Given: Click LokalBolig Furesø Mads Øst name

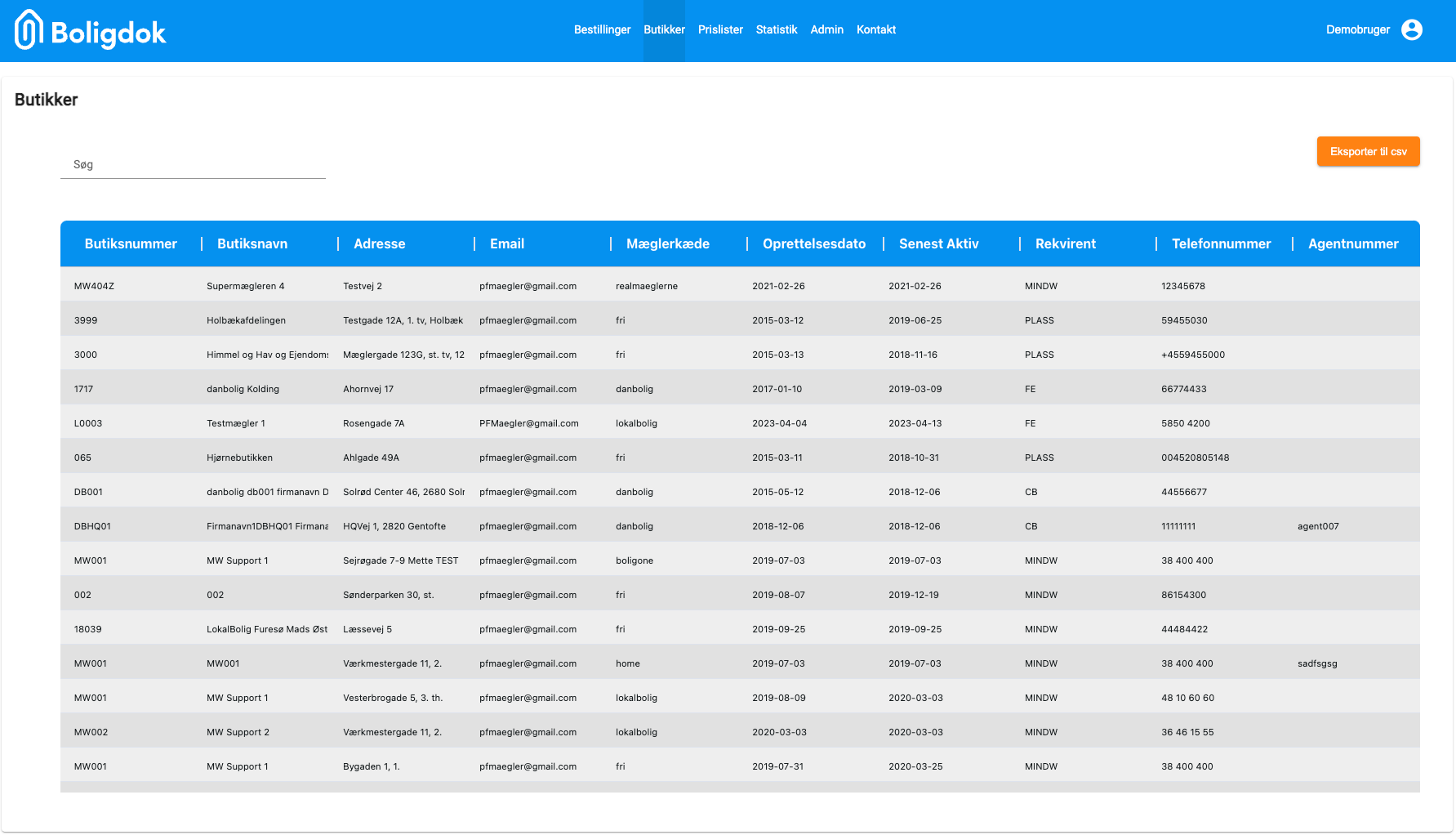Looking at the screenshot, I should (267, 629).
